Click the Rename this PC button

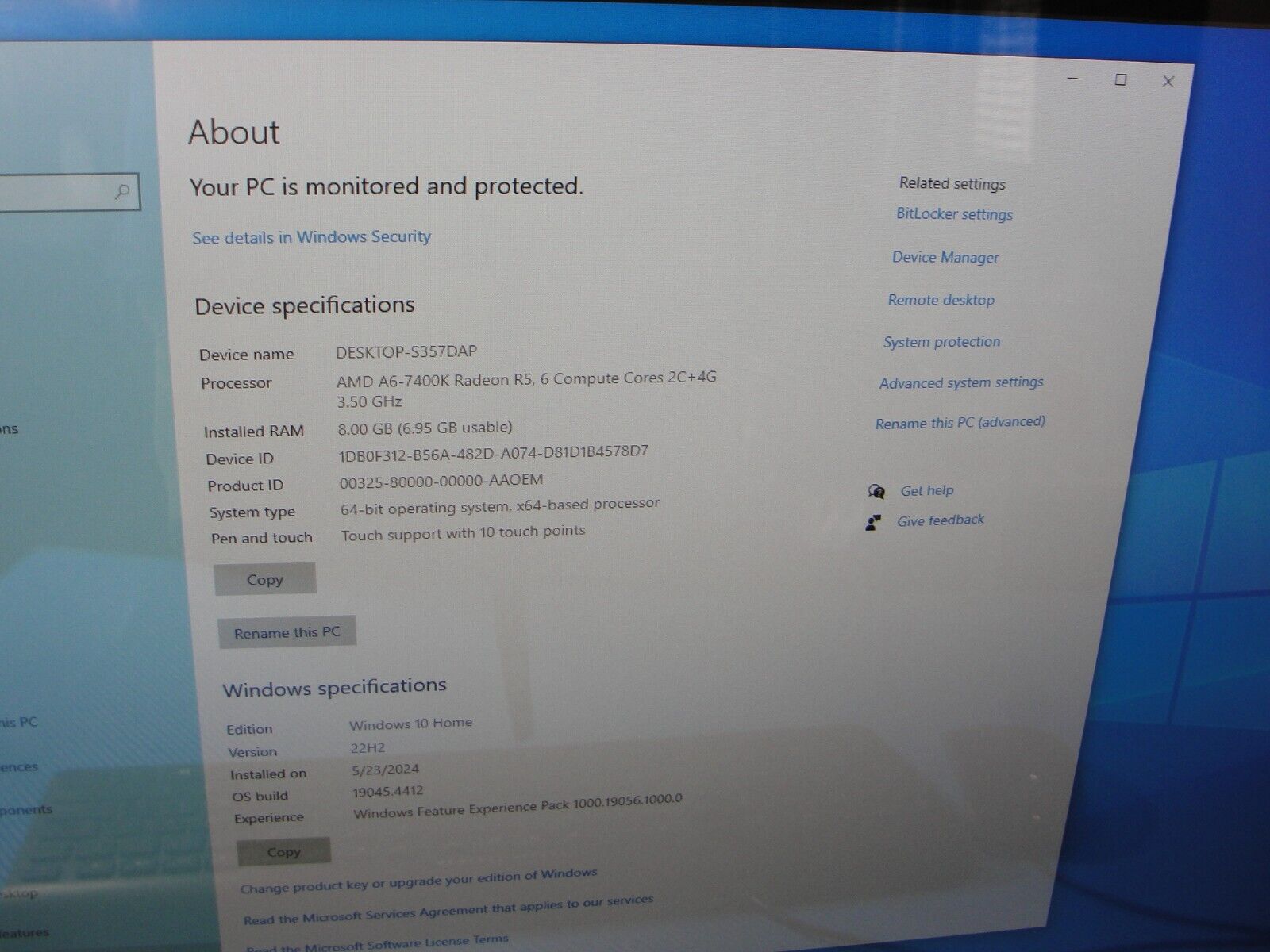[287, 632]
